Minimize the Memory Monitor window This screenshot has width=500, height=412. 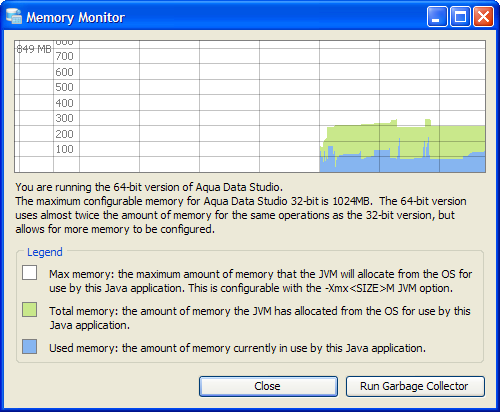(x=437, y=16)
